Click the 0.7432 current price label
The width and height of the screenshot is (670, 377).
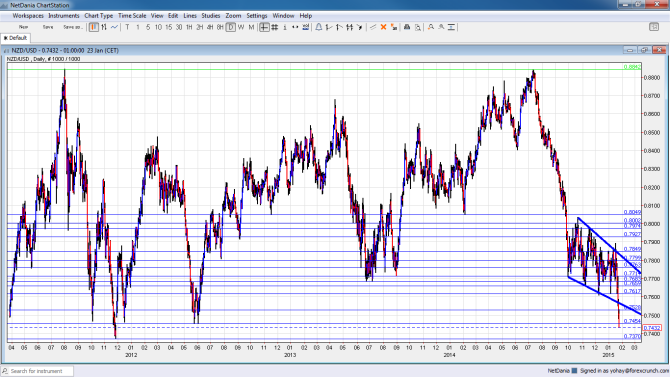coord(652,328)
